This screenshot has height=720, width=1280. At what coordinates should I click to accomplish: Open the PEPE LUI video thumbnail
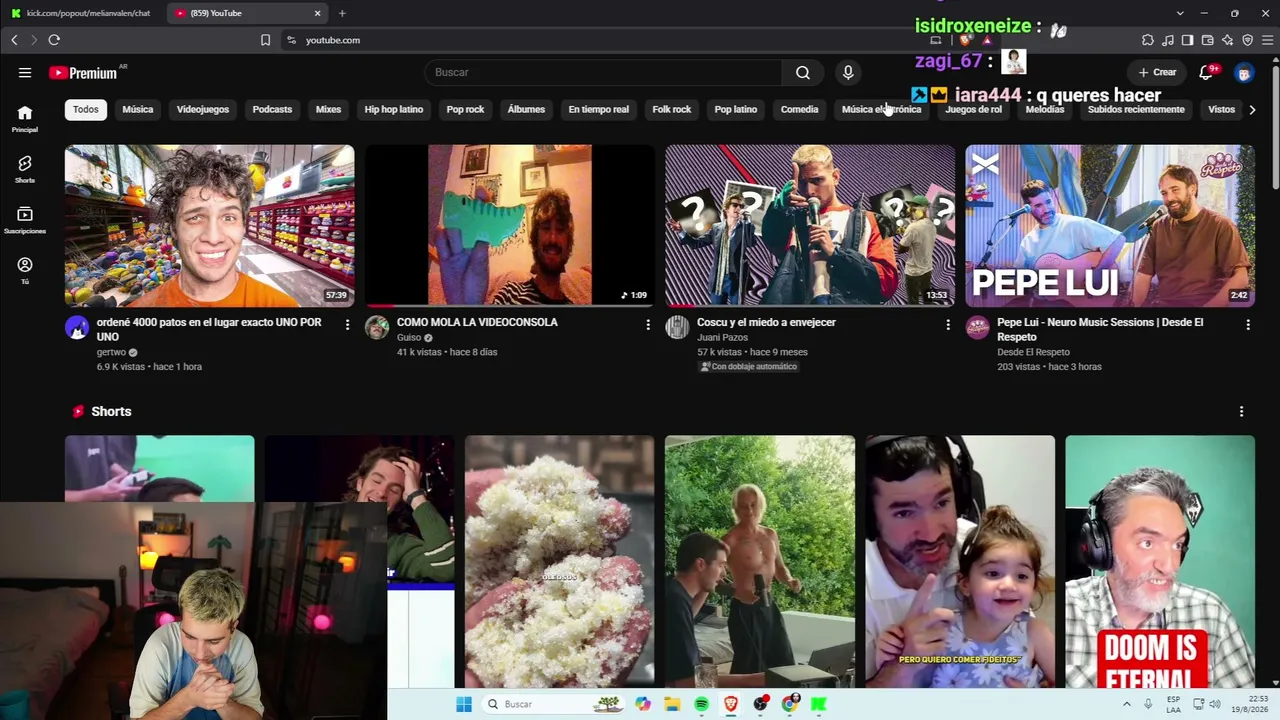[x=1110, y=226]
